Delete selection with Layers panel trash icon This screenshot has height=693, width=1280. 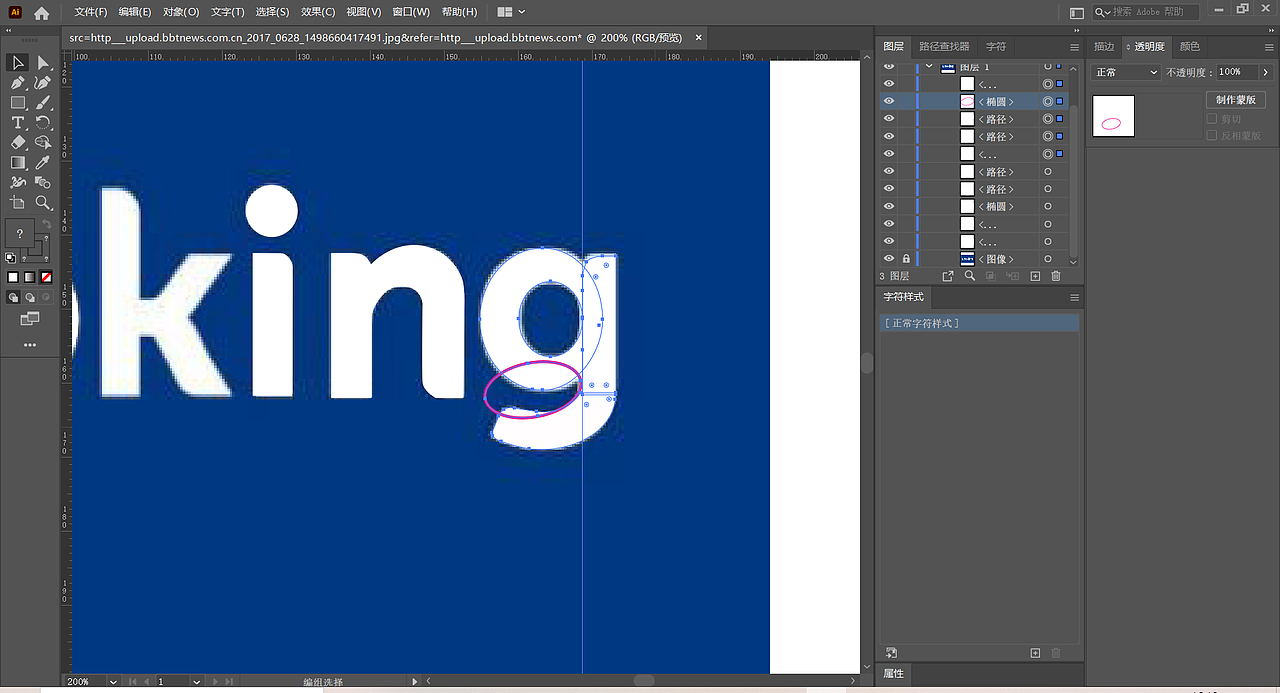coord(1055,276)
